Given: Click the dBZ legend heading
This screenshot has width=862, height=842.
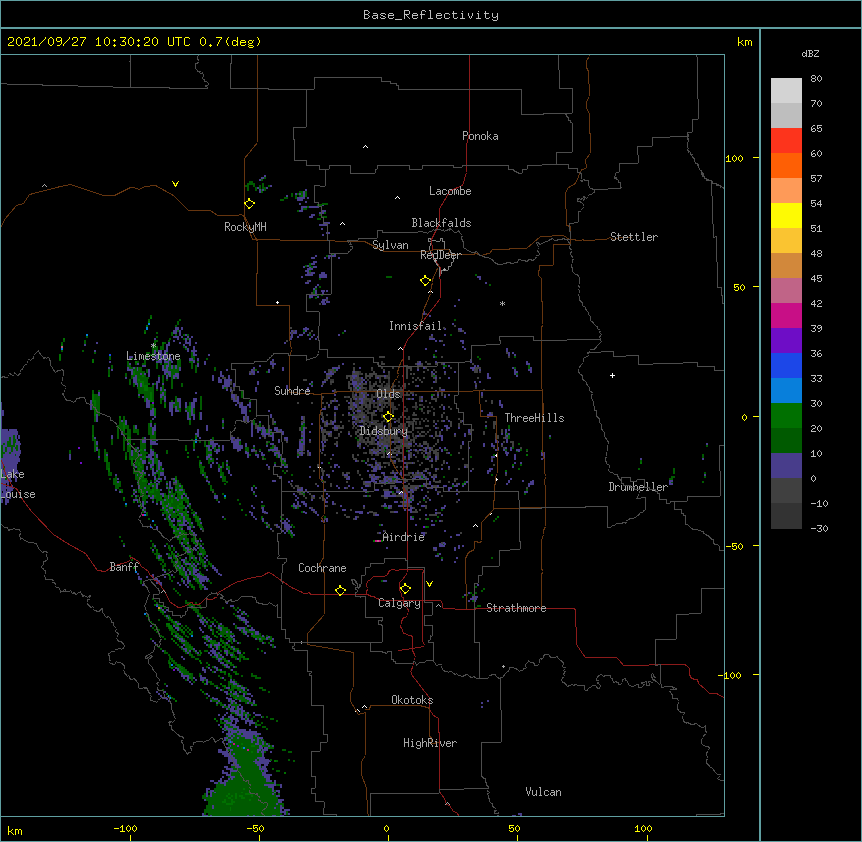Looking at the screenshot, I should pyautogui.click(x=810, y=53).
